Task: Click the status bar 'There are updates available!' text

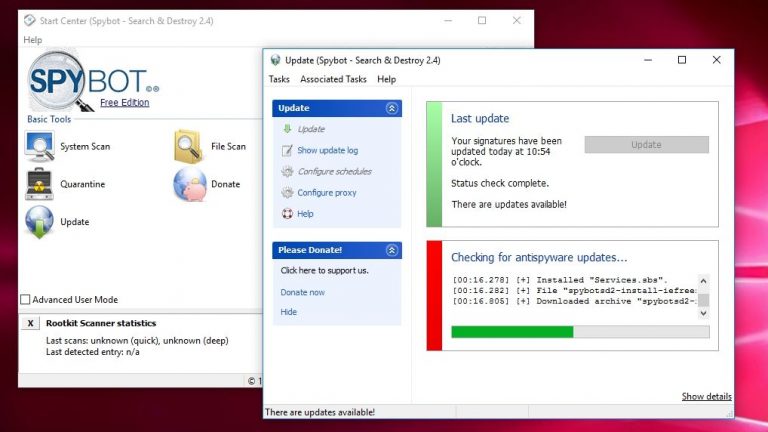Action: (320, 412)
